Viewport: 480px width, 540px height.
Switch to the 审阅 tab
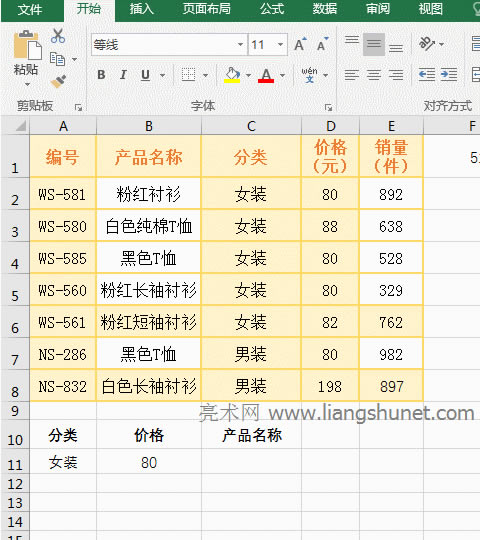pos(378,9)
